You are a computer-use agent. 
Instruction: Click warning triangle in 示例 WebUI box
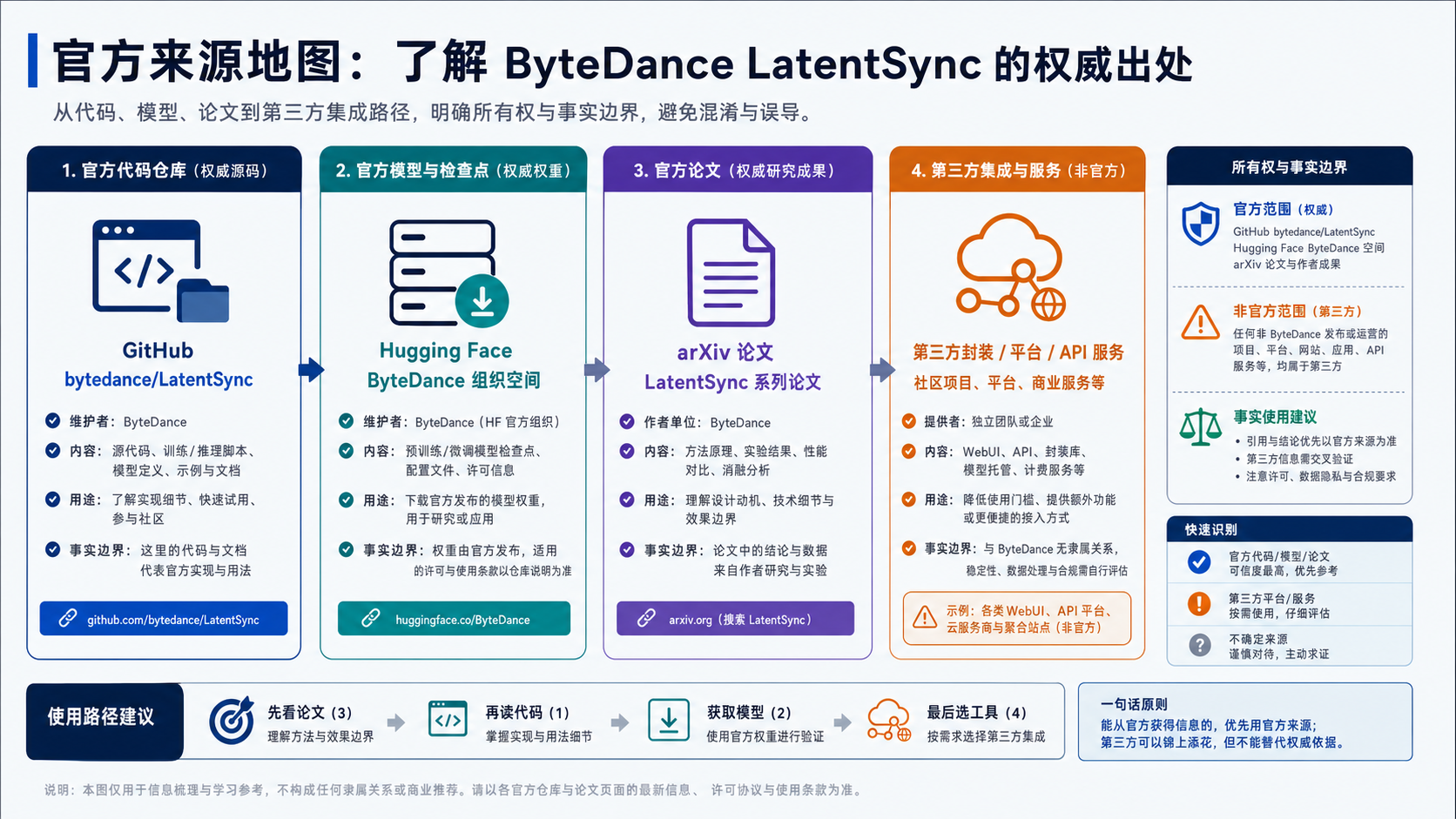tap(924, 618)
